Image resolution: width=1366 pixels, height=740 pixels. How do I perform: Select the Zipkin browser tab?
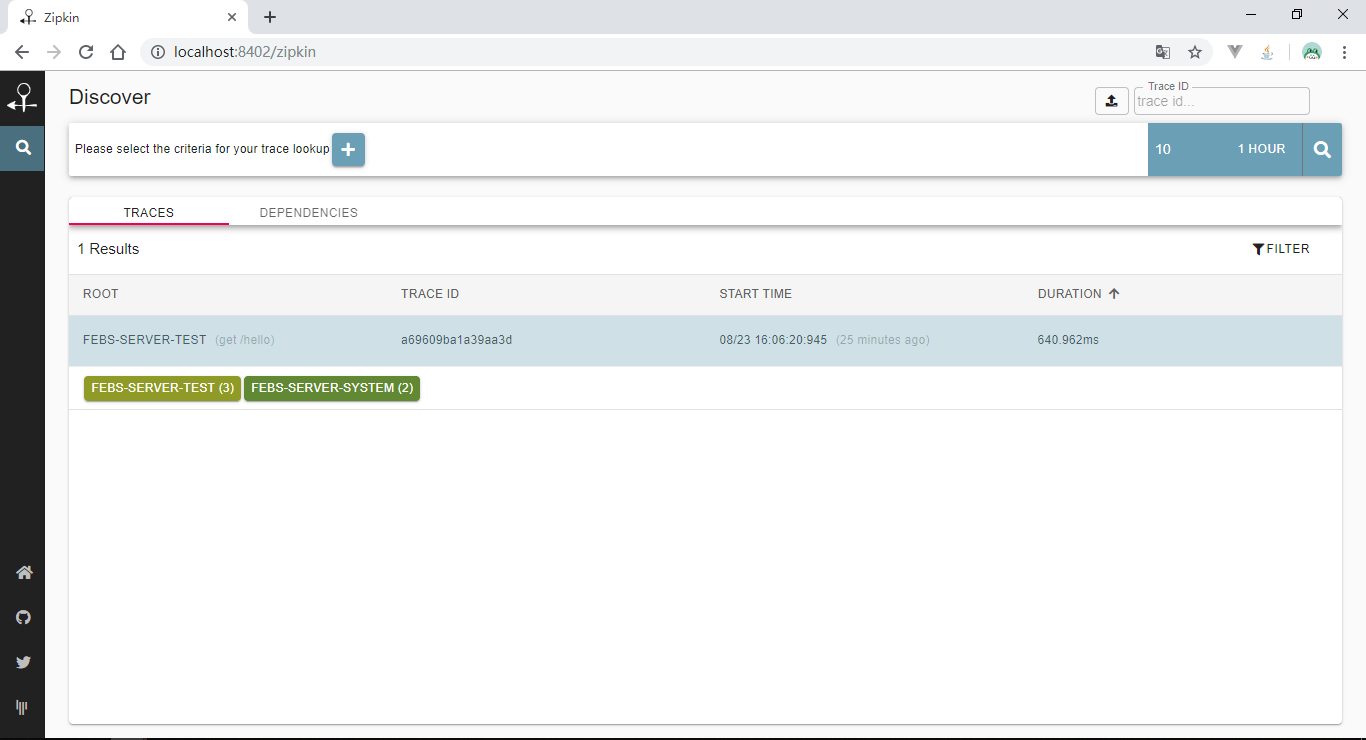pos(128,17)
